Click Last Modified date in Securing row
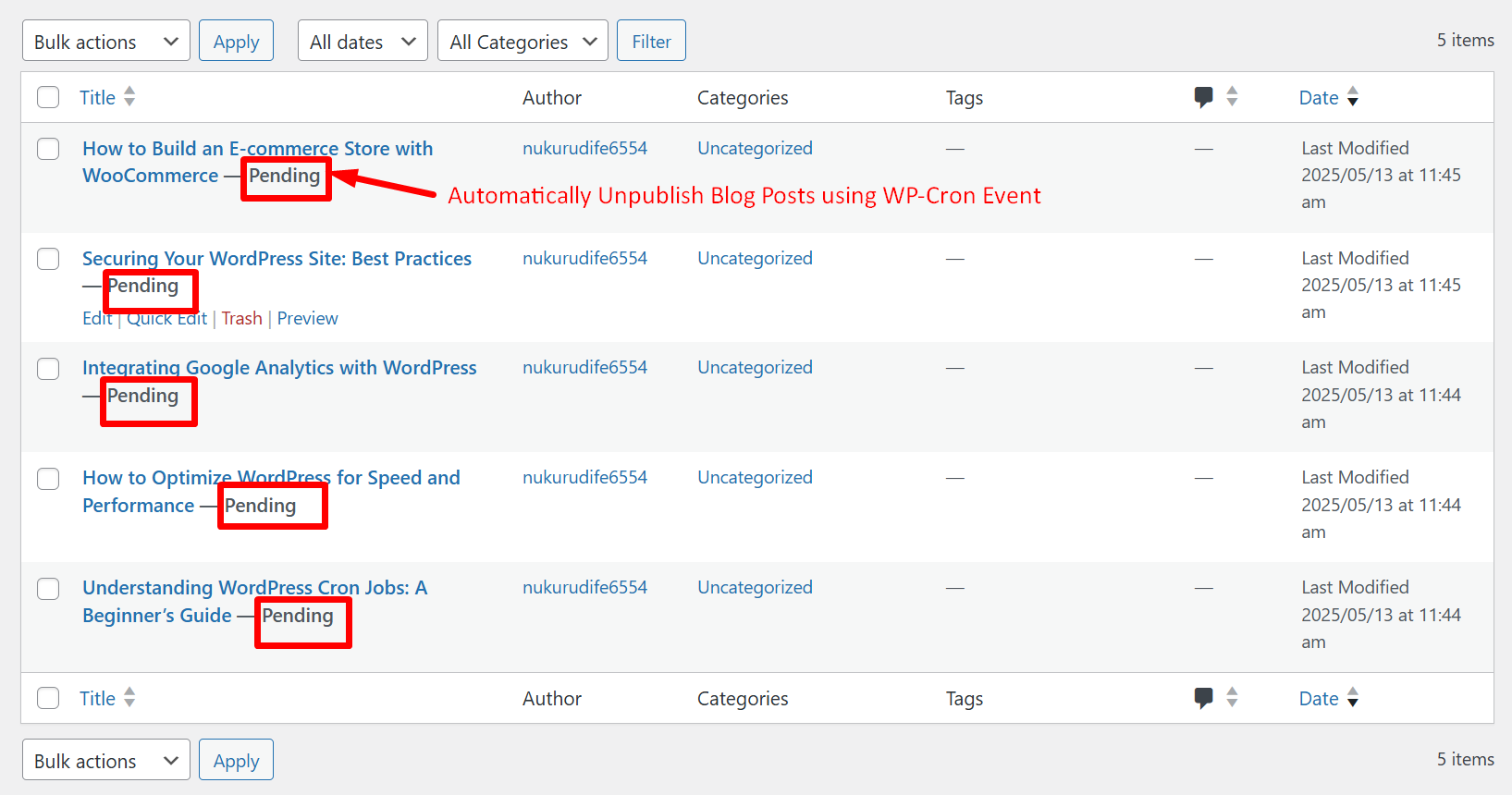The width and height of the screenshot is (1512, 795). (x=1381, y=285)
